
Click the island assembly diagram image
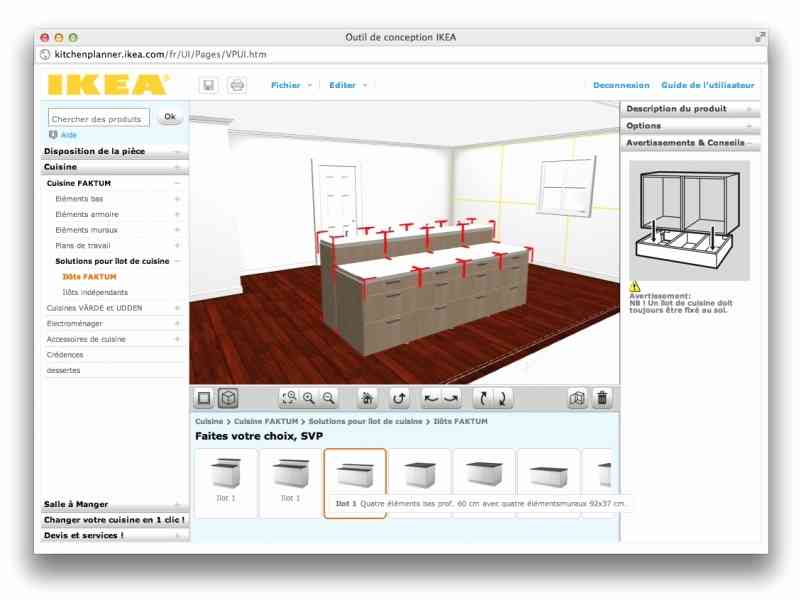(689, 220)
